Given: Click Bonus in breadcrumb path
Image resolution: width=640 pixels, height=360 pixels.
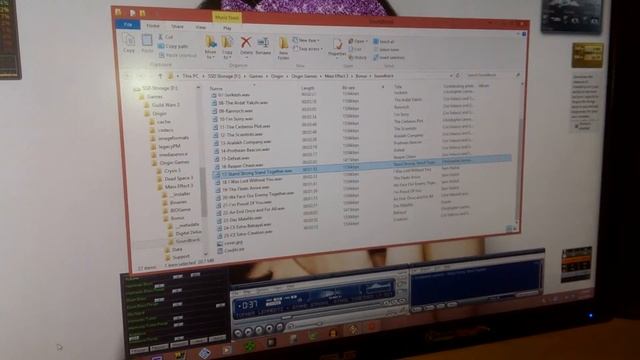Looking at the screenshot, I should [361, 76].
